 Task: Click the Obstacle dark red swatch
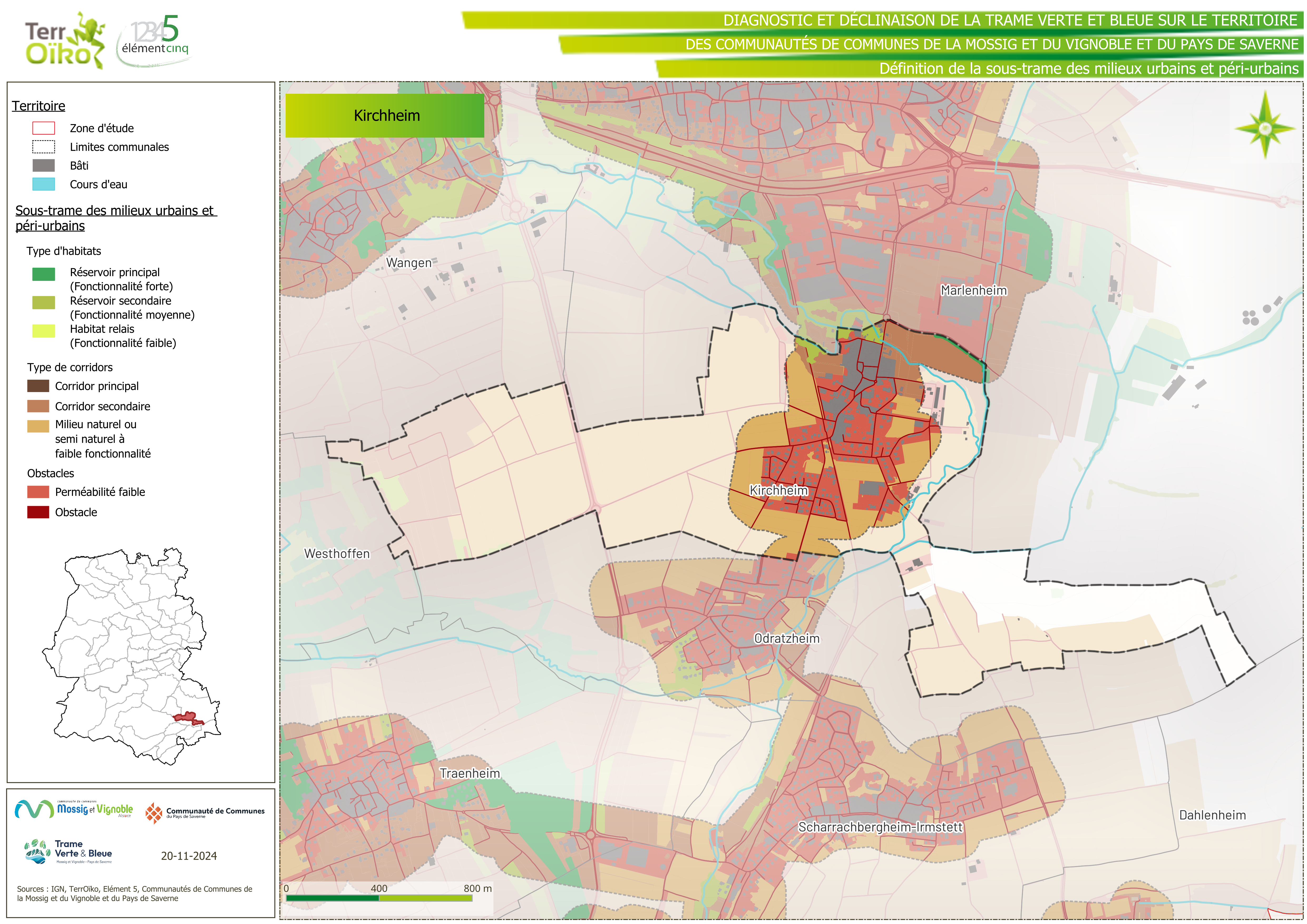(x=38, y=512)
